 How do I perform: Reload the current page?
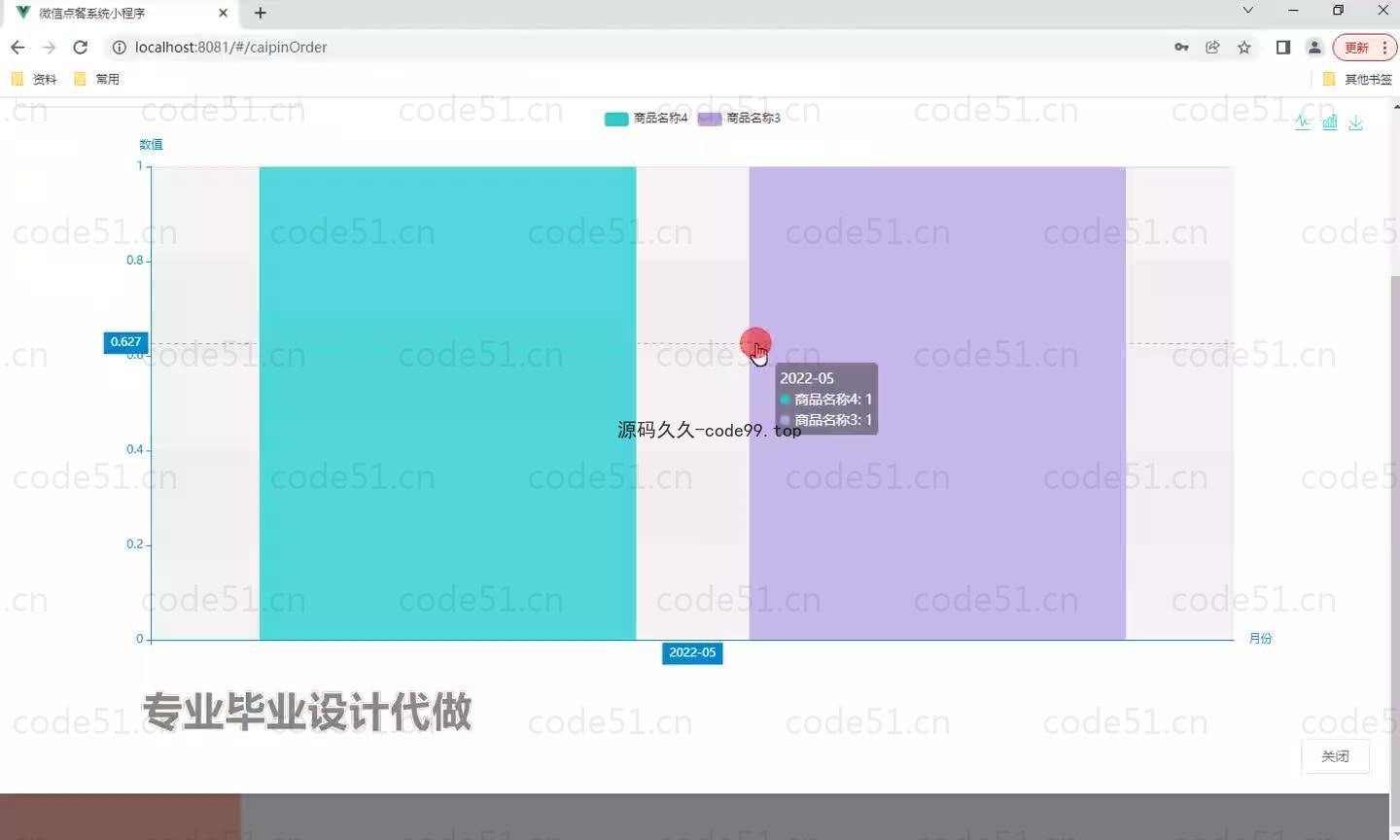pos(81,47)
